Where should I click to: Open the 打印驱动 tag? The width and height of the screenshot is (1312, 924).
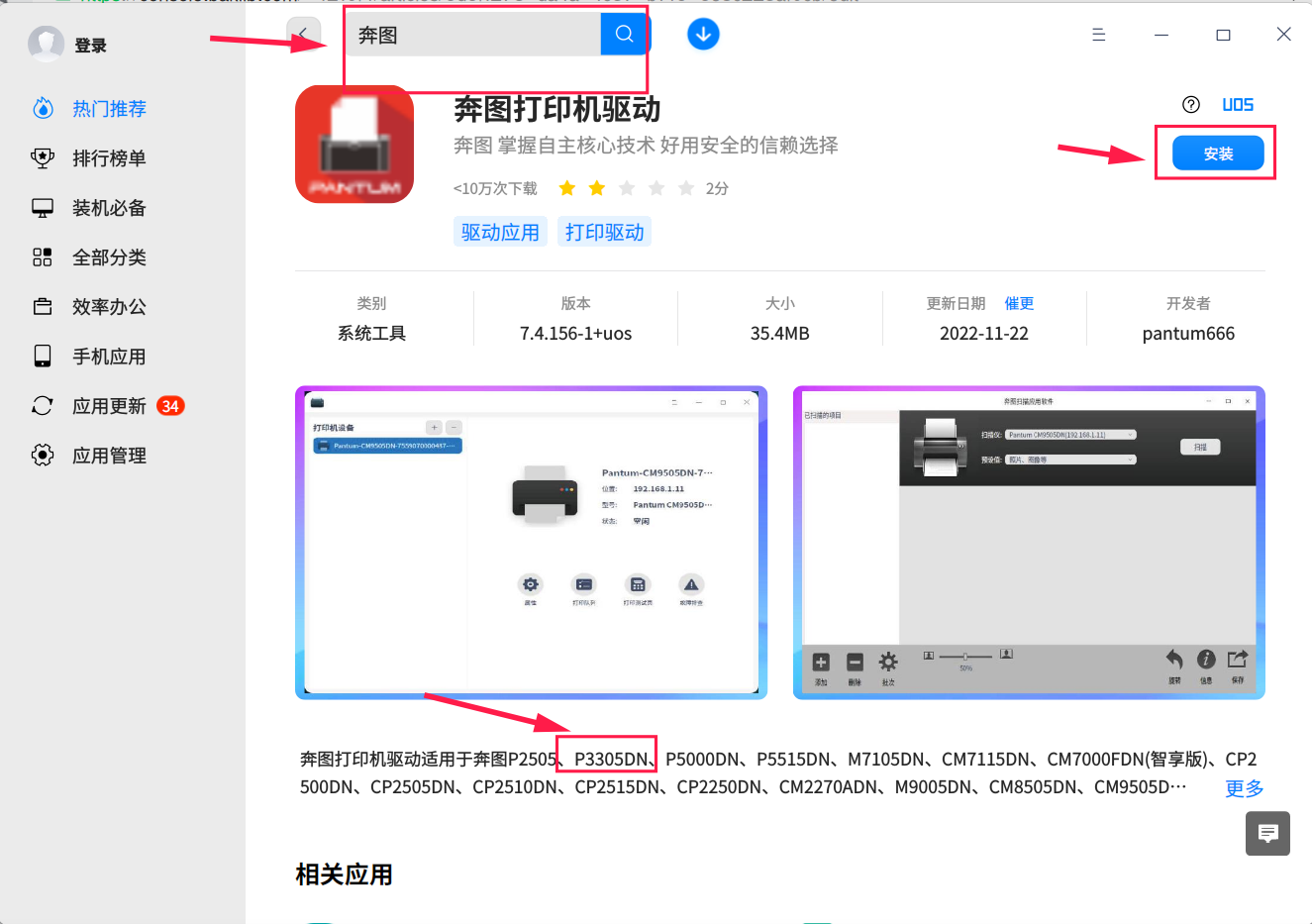click(604, 232)
